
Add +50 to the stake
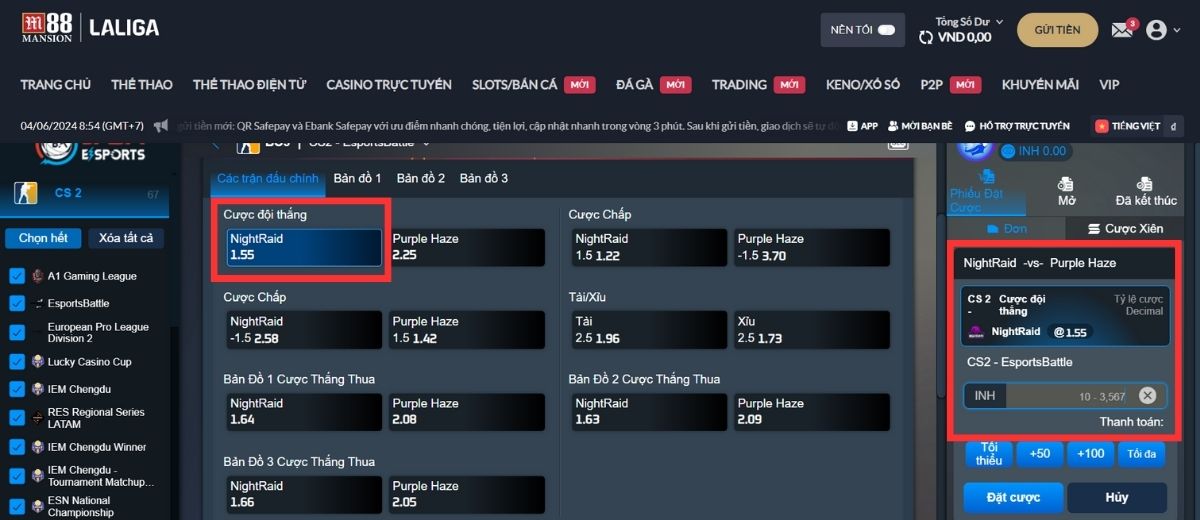click(x=1040, y=454)
